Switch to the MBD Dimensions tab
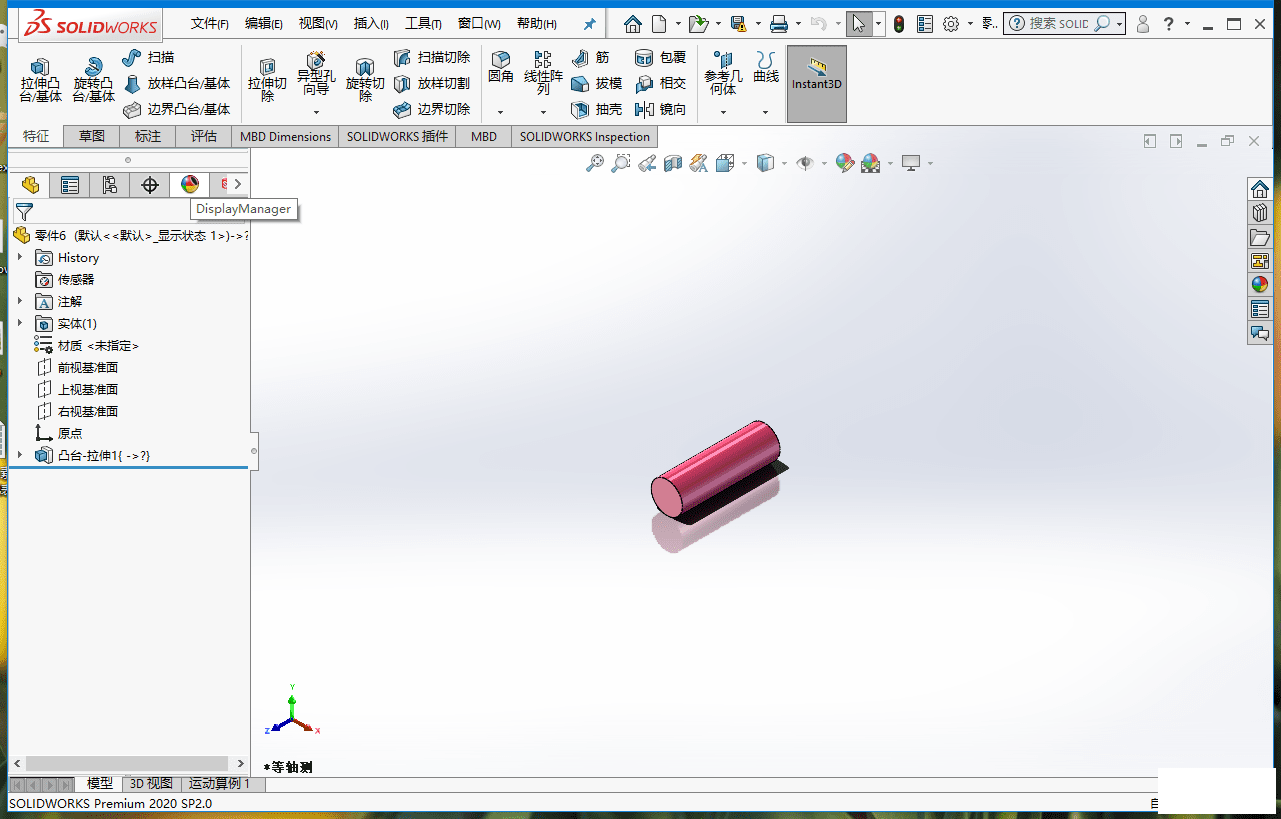Image resolution: width=1281 pixels, height=819 pixels. 286,137
